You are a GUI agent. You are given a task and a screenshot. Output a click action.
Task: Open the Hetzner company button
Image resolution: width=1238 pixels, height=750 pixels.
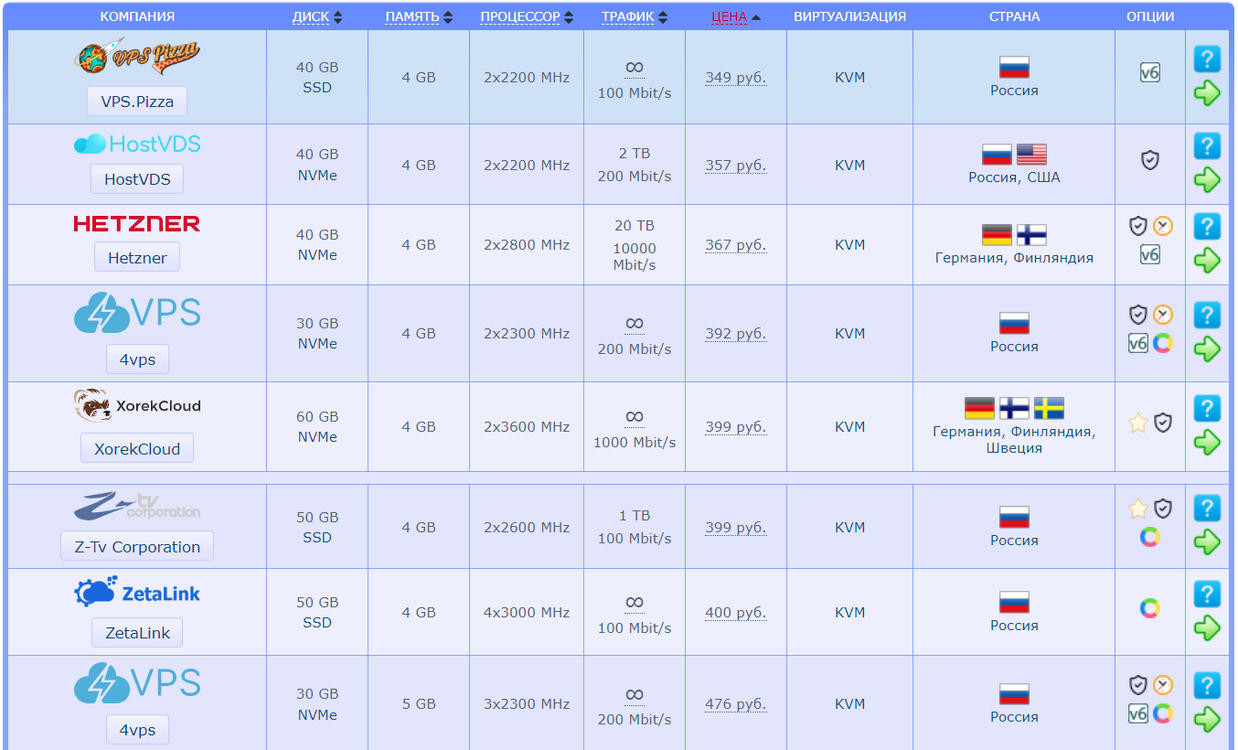pos(137,257)
